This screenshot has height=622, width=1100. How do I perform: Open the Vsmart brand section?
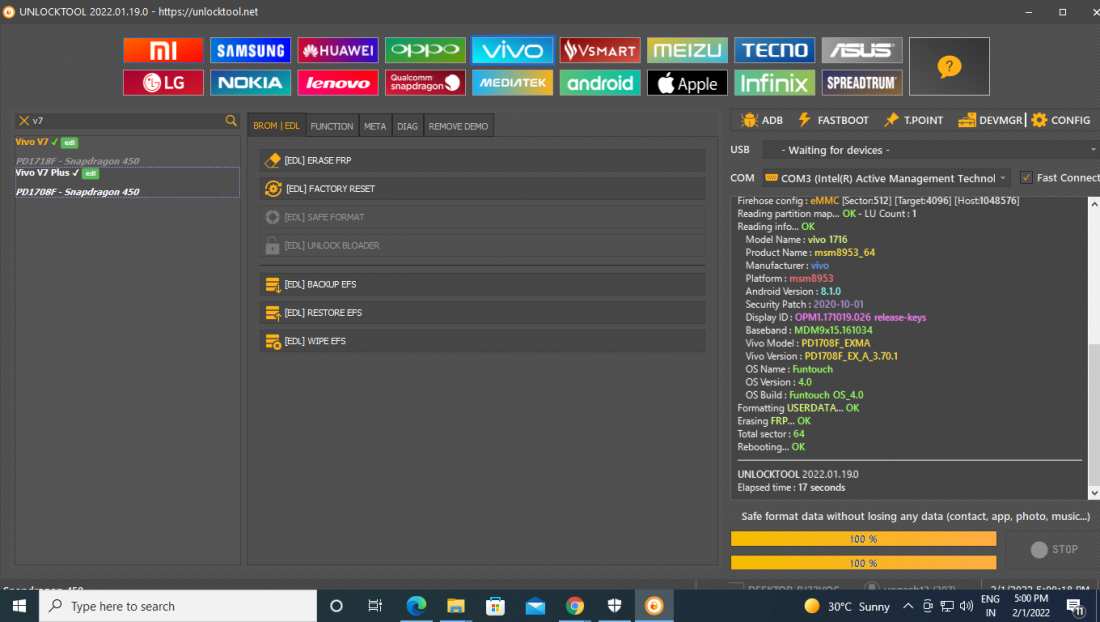click(600, 50)
